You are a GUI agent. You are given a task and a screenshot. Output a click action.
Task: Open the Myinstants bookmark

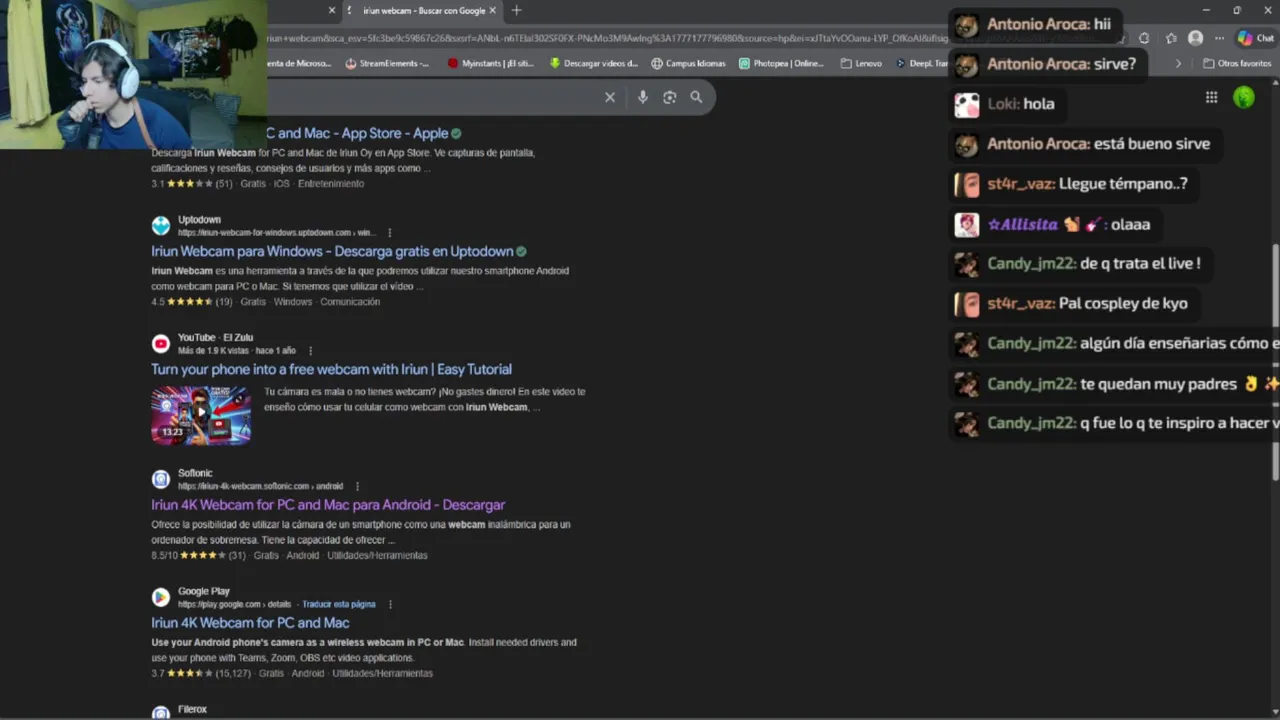point(491,63)
